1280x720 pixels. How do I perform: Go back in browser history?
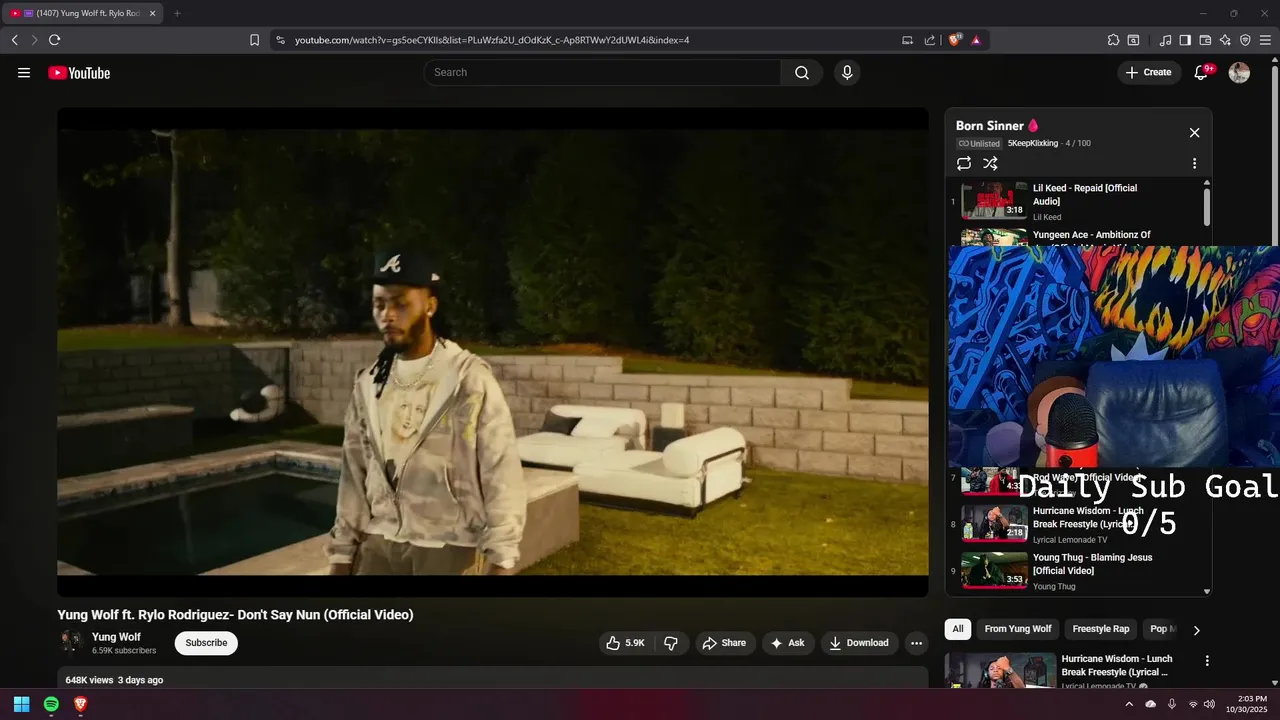[14, 40]
